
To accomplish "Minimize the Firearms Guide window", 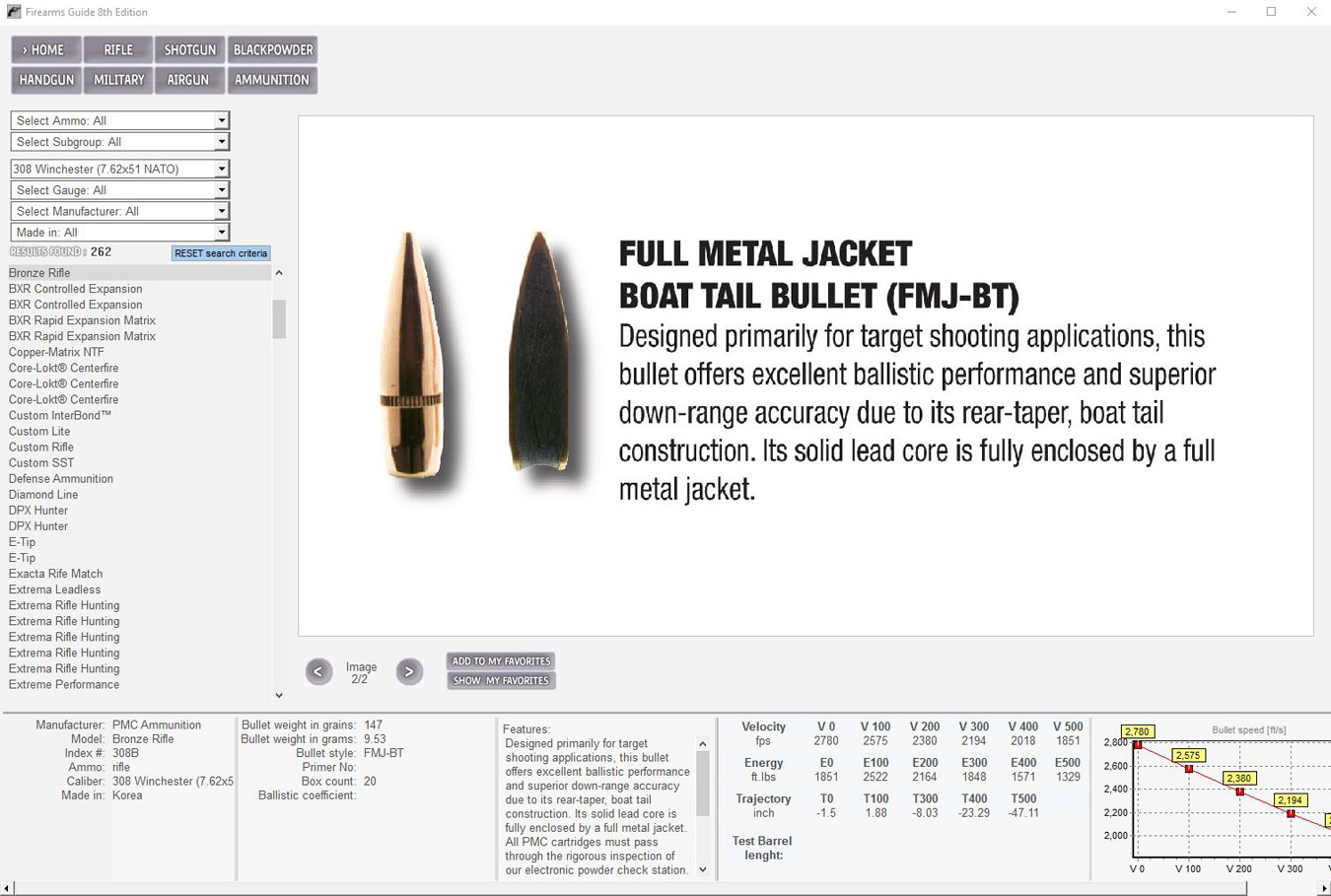I will 1231,12.
